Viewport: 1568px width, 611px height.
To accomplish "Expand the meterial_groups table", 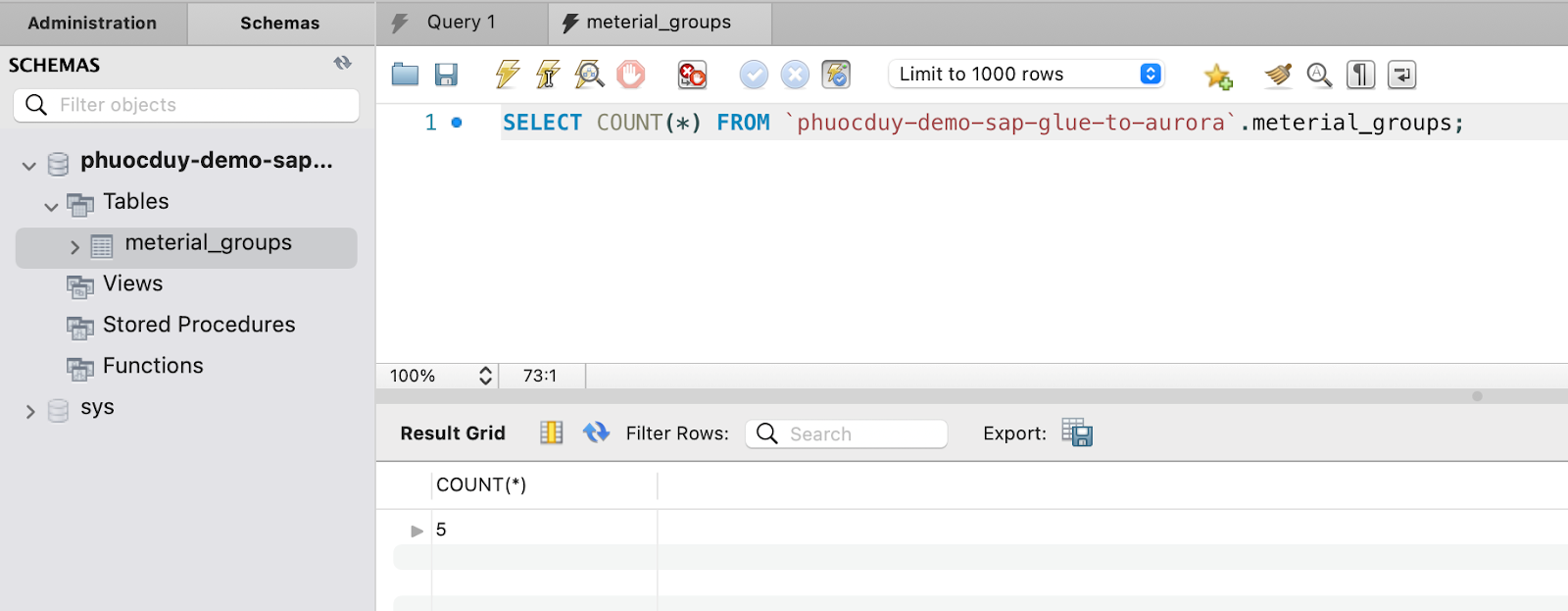I will (74, 247).
